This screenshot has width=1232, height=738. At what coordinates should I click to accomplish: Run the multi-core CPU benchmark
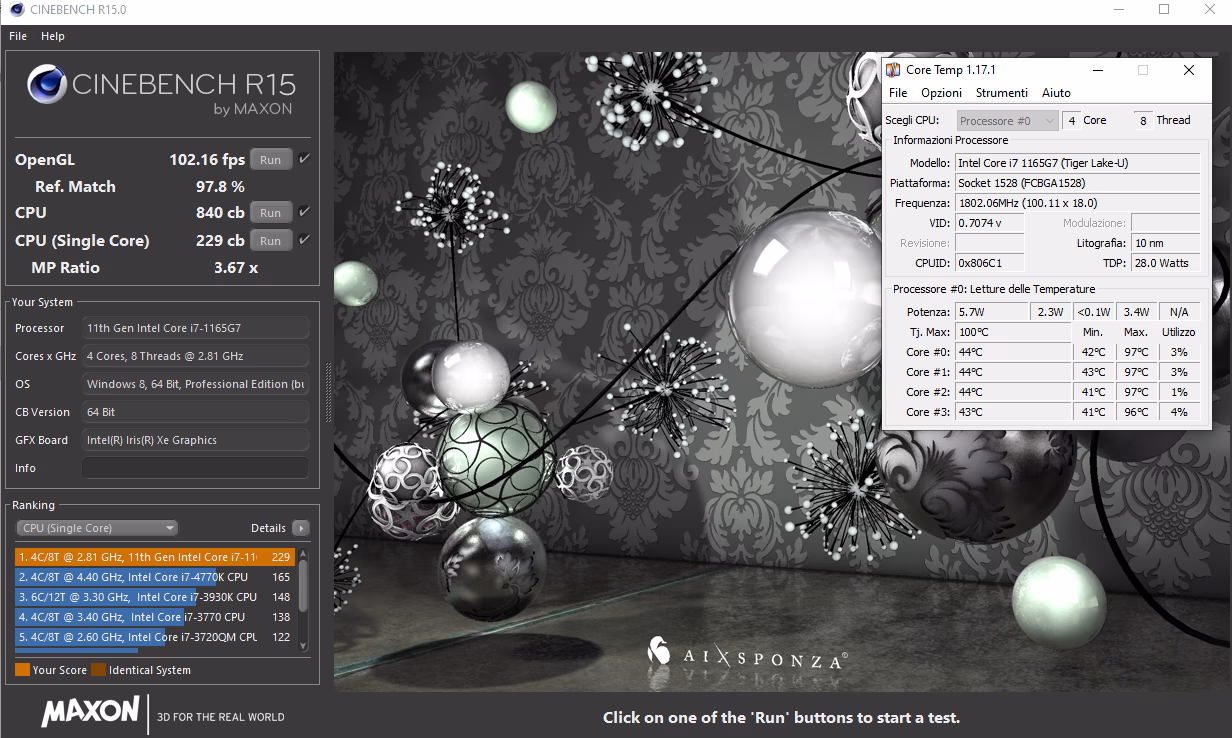[271, 213]
